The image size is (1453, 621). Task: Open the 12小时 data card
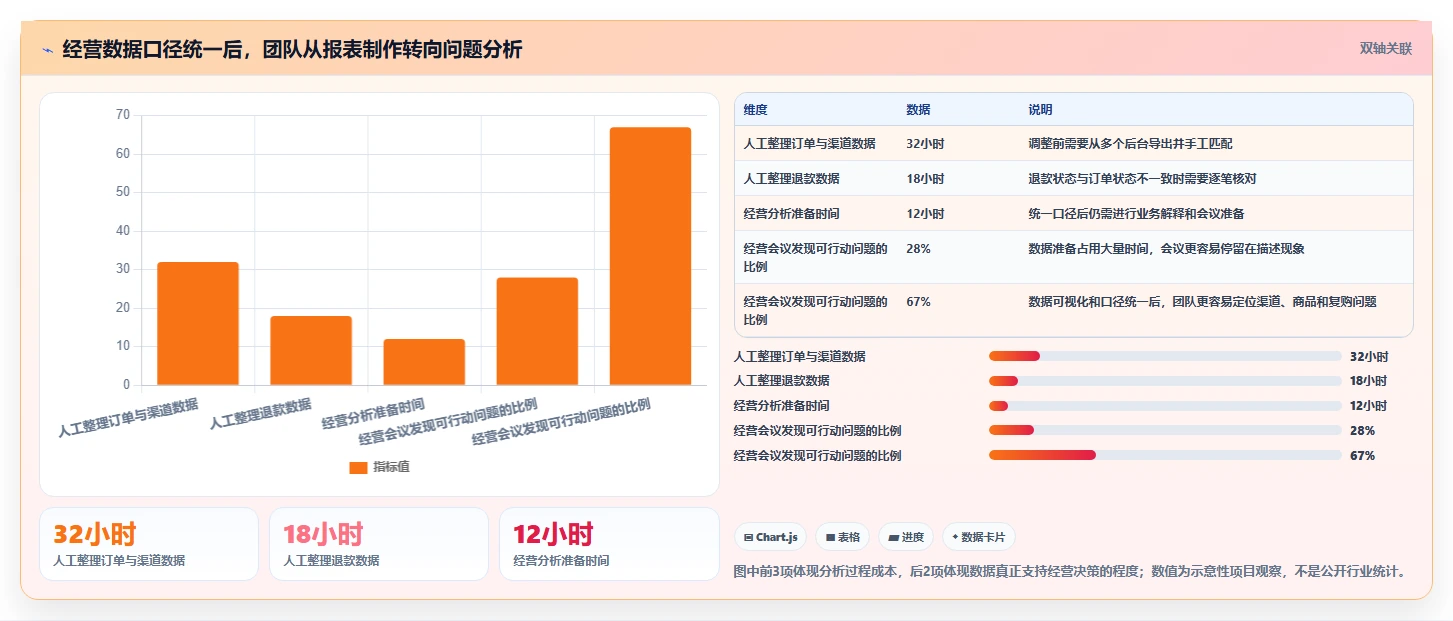(x=609, y=544)
